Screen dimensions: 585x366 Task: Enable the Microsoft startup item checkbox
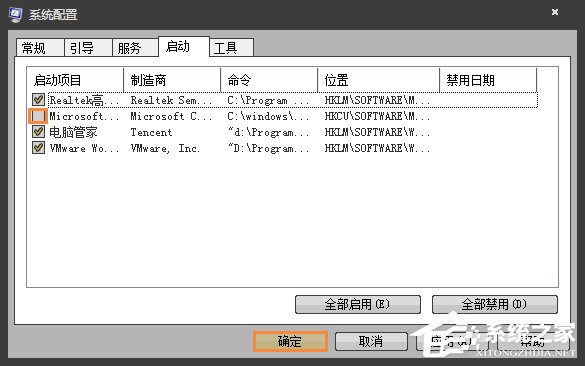pos(38,116)
